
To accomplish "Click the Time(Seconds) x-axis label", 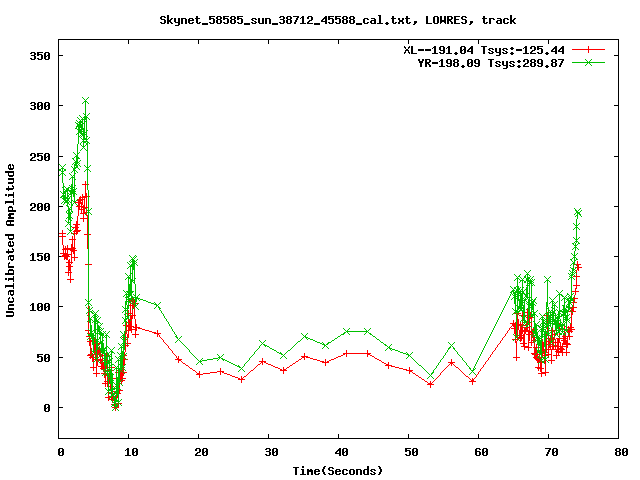I will [x=338, y=471].
